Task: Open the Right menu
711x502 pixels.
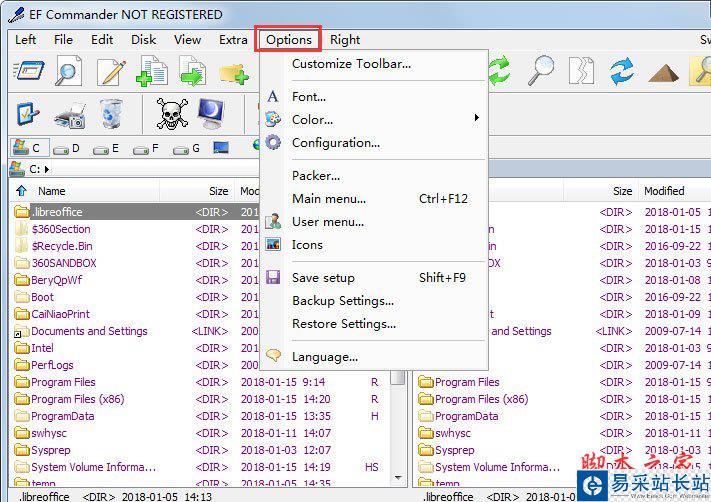Action: coord(345,40)
